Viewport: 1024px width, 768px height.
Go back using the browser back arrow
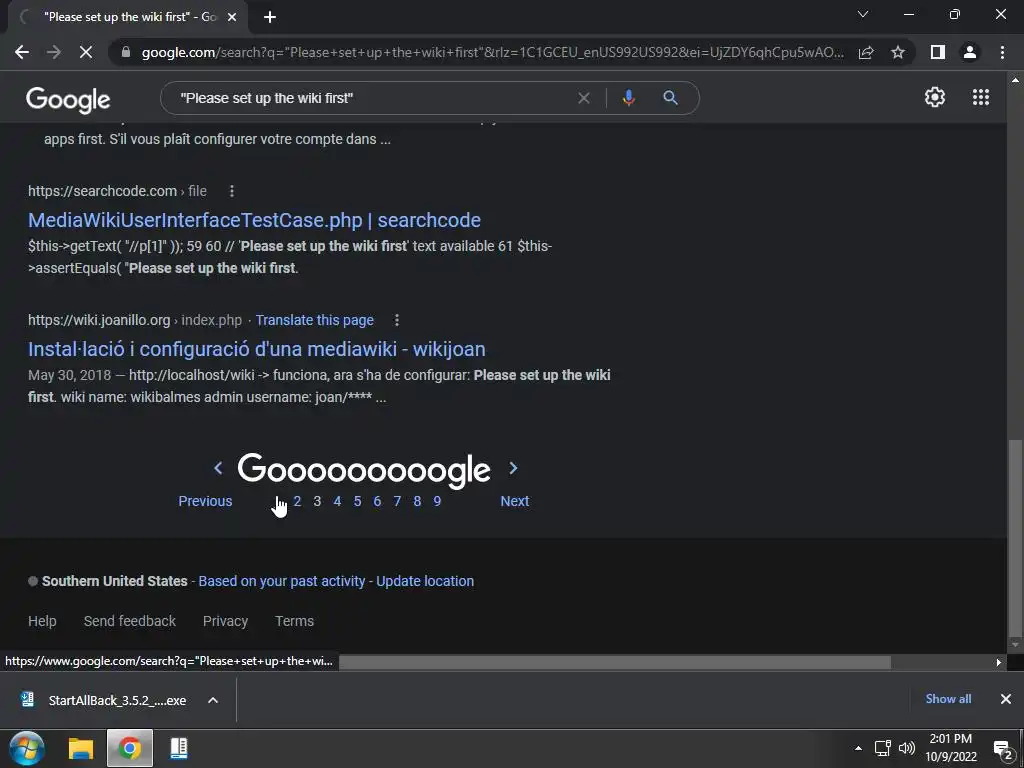22,52
